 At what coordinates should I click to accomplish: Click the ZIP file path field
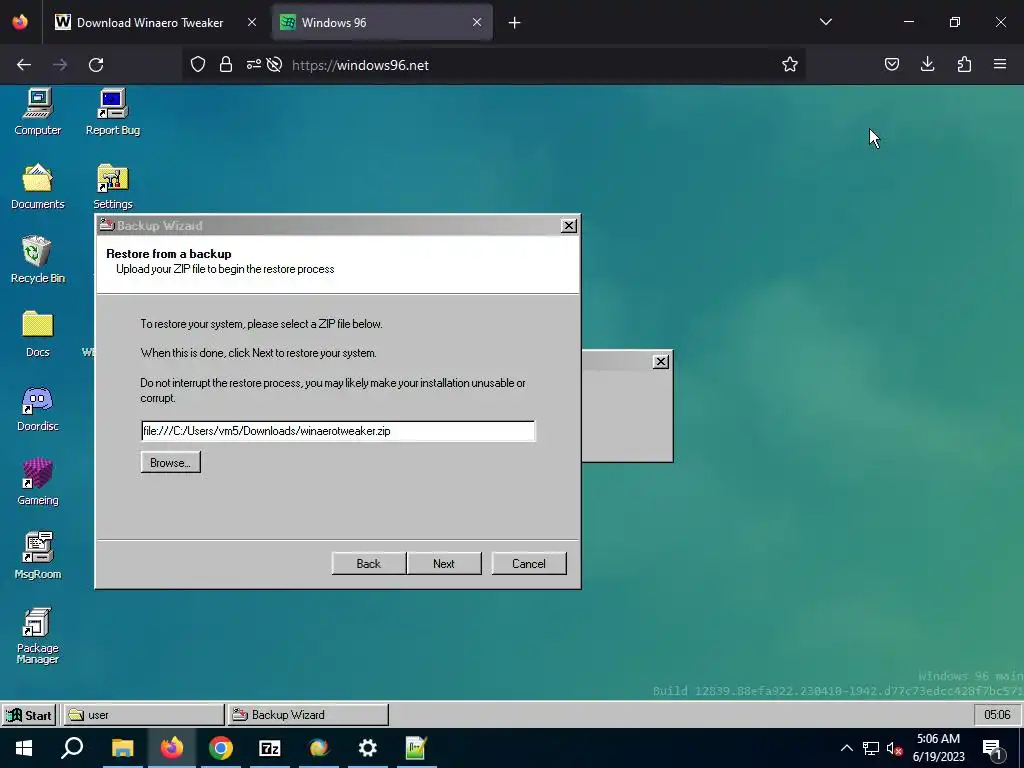pyautogui.click(x=338, y=431)
